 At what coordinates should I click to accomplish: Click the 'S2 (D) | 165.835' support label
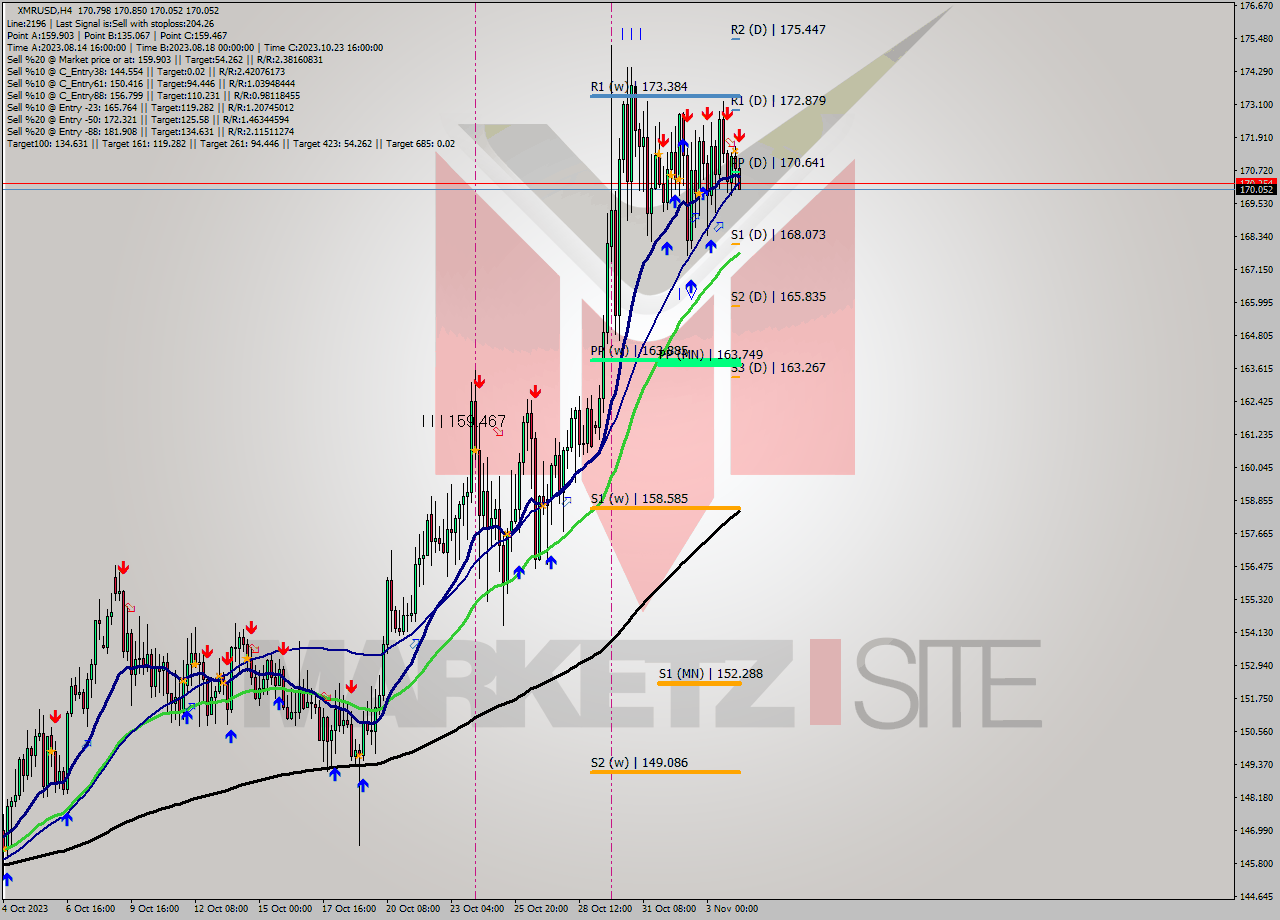pos(778,297)
